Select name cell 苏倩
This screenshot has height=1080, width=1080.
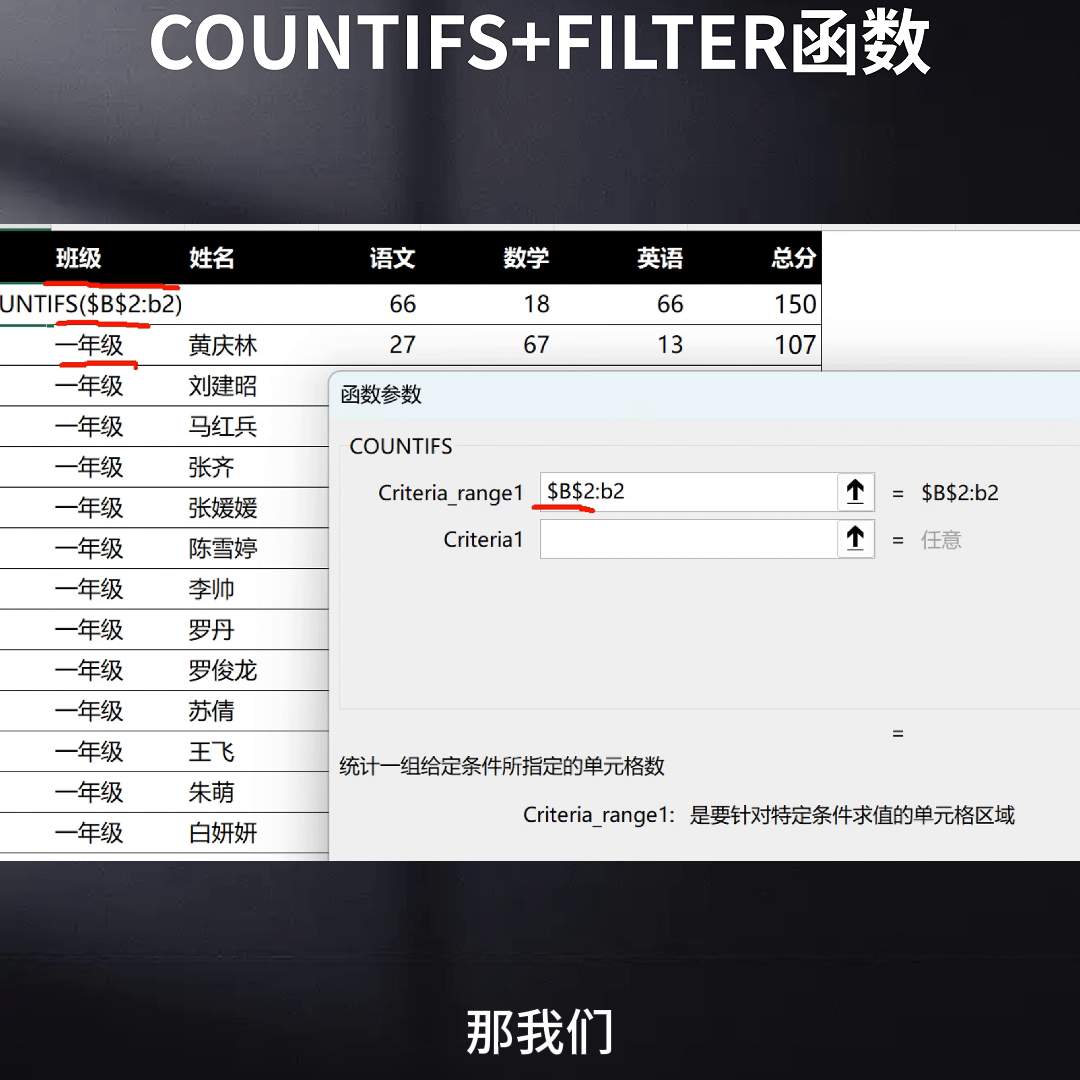(211, 711)
